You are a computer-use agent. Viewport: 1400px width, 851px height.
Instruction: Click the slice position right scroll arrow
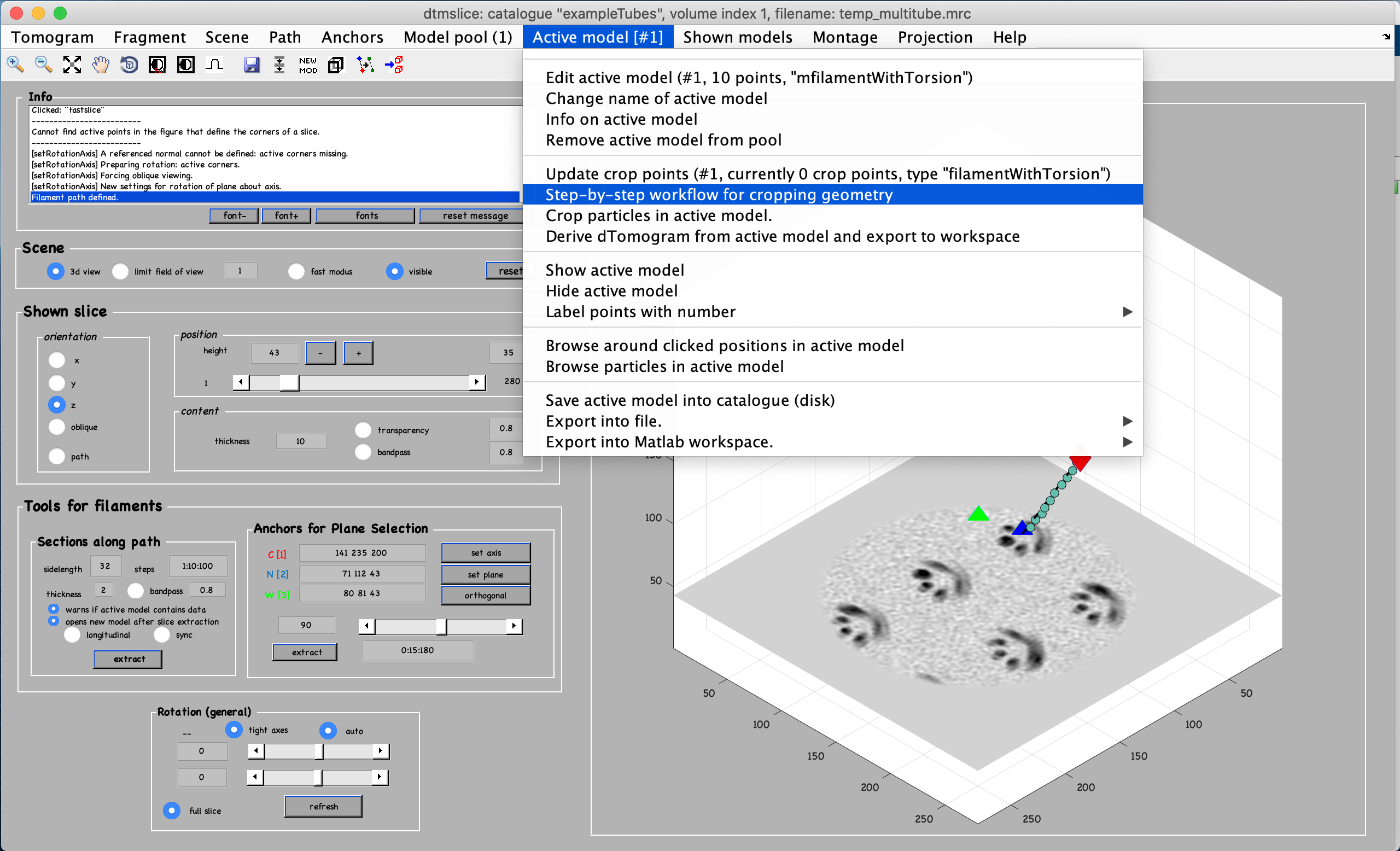point(477,382)
